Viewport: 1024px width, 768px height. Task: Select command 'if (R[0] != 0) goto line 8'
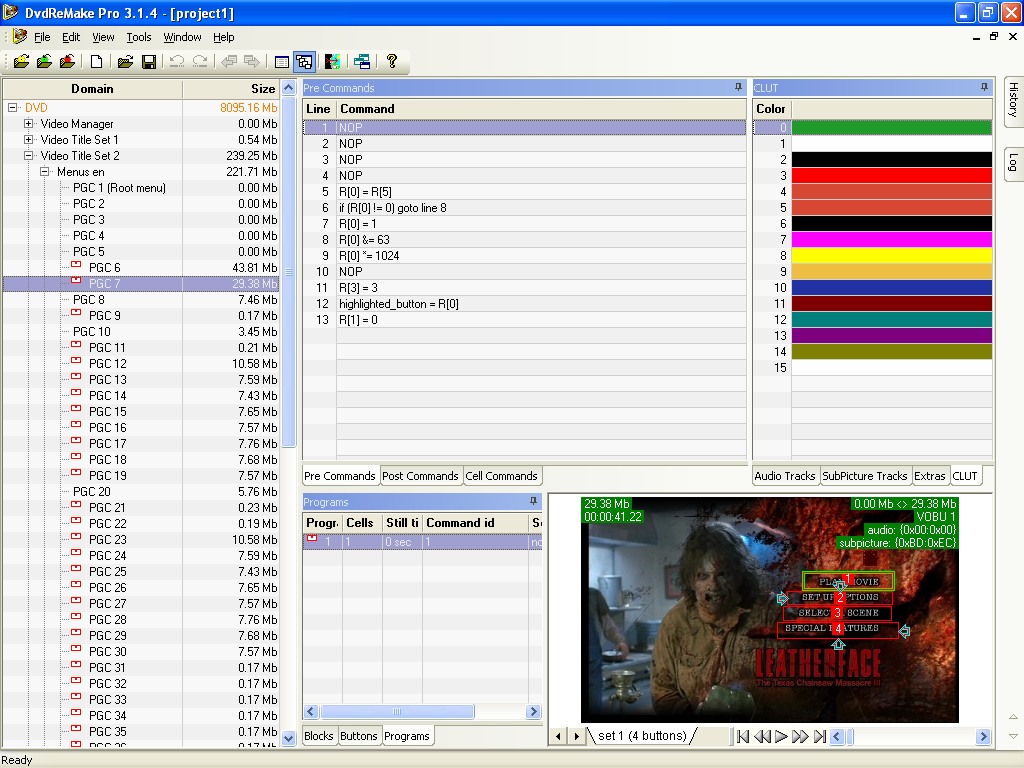(x=524, y=208)
